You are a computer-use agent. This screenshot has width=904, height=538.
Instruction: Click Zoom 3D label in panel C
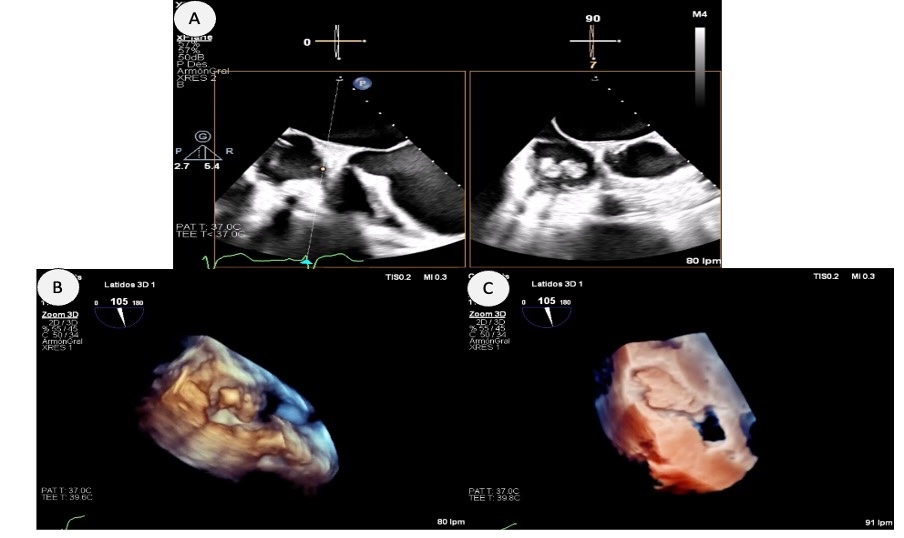point(487,314)
